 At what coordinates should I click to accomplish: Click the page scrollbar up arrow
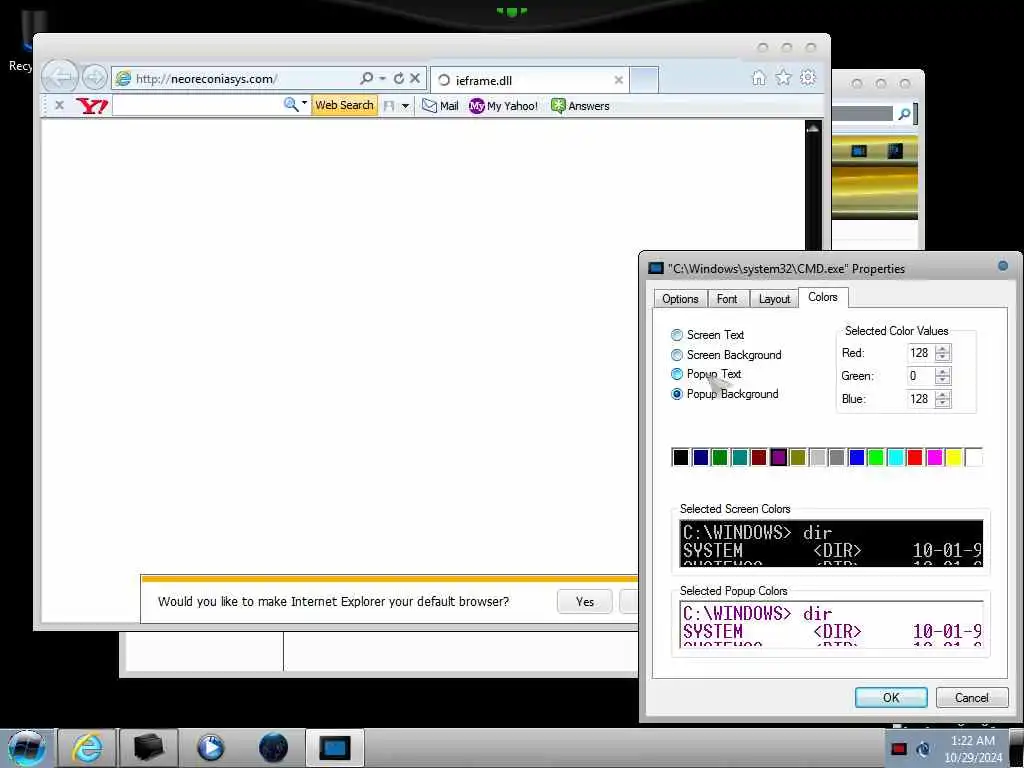812,129
